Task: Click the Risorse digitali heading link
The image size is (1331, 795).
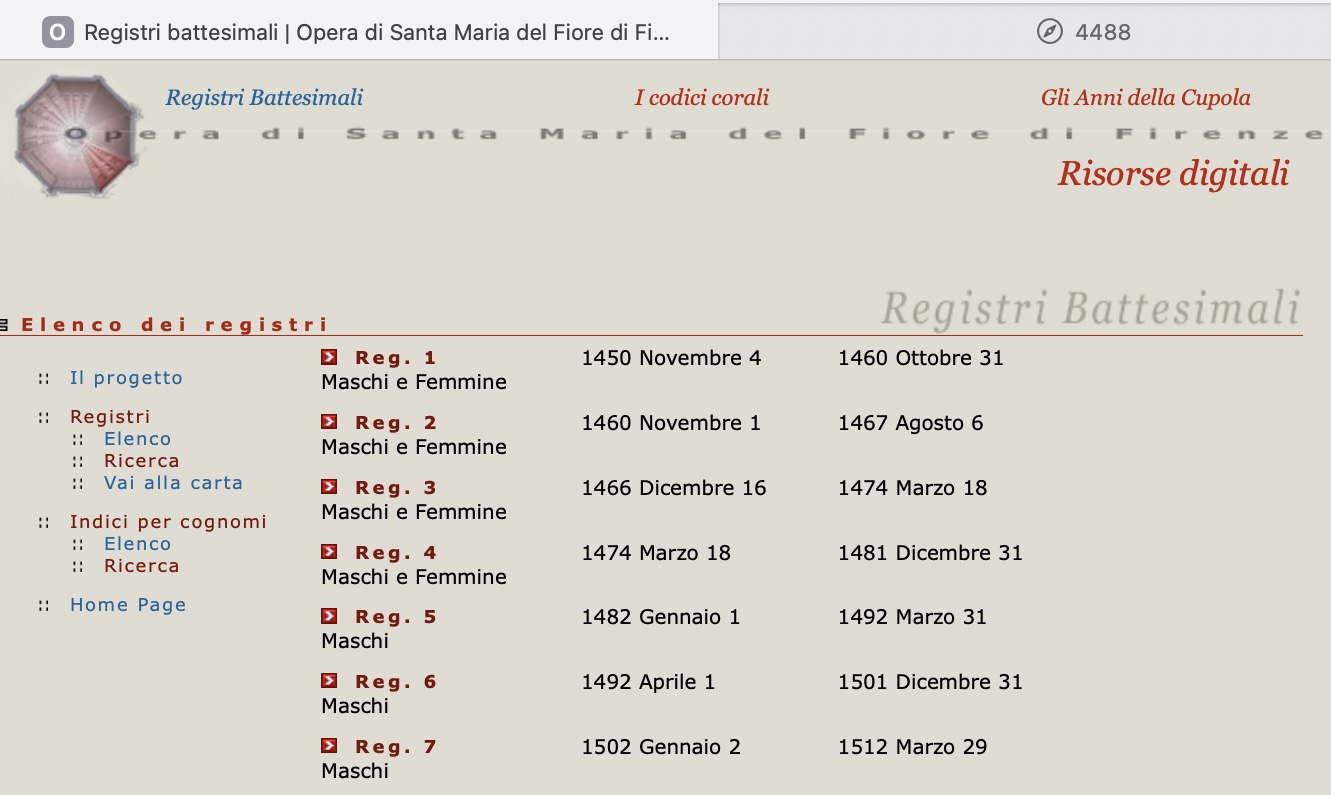Action: pyautogui.click(x=1173, y=174)
